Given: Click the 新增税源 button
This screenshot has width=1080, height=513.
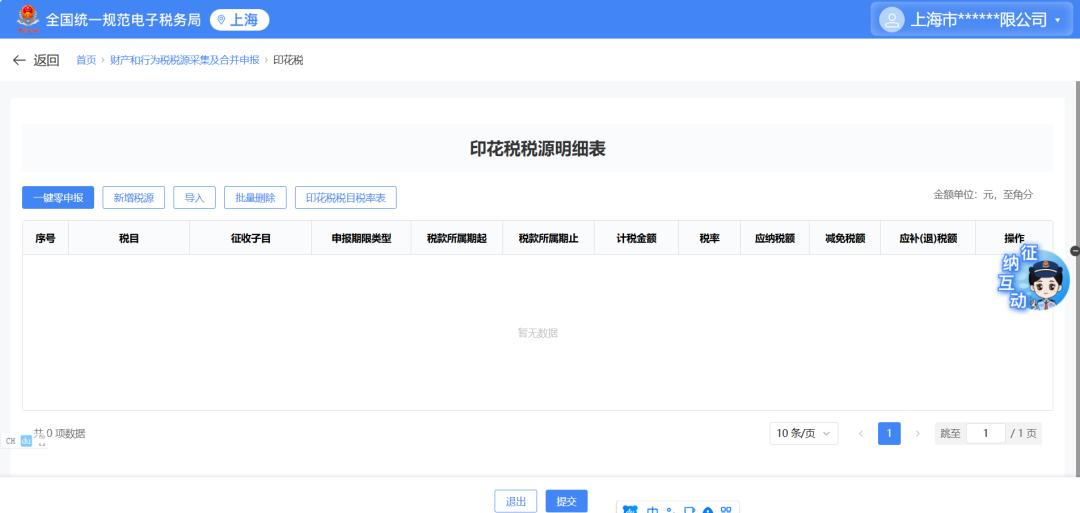Looking at the screenshot, I should coord(133,198).
